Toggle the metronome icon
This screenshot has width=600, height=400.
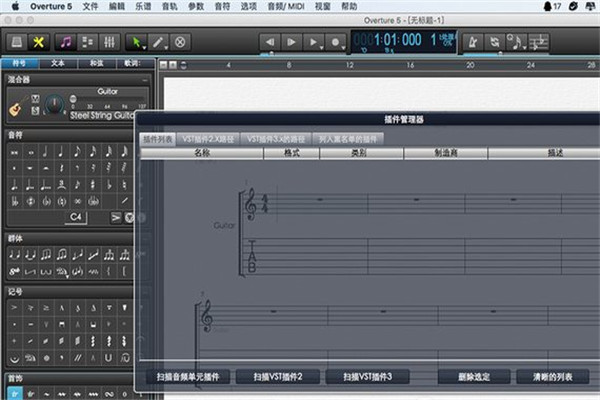pyautogui.click(x=473, y=42)
